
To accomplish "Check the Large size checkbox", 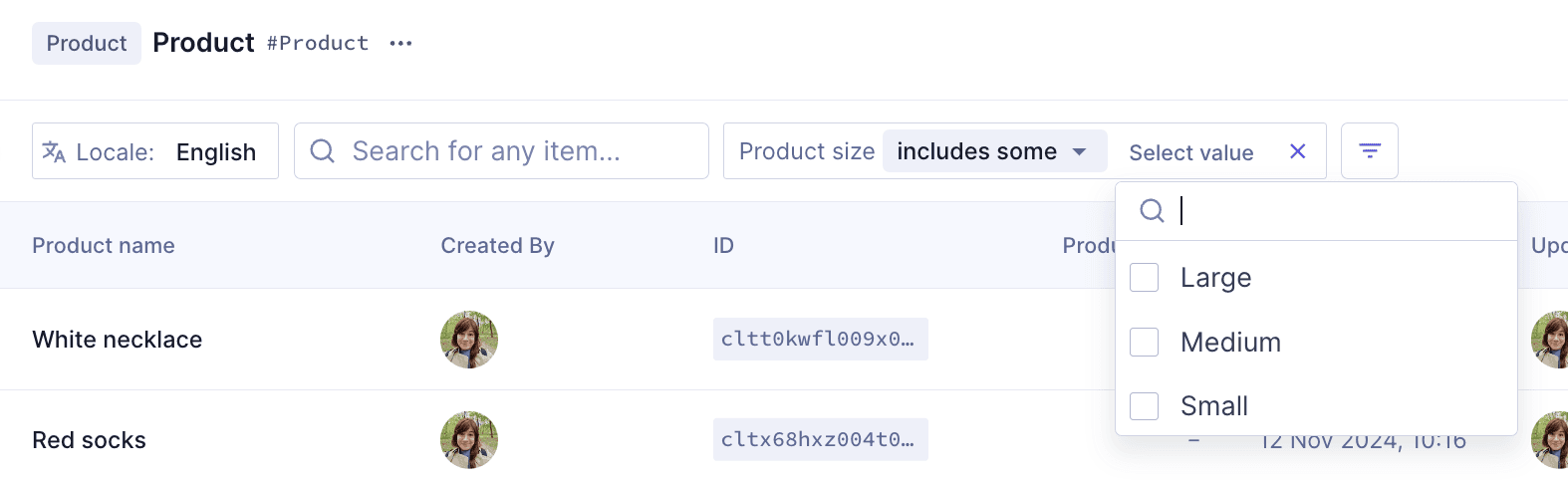I will 1145,278.
